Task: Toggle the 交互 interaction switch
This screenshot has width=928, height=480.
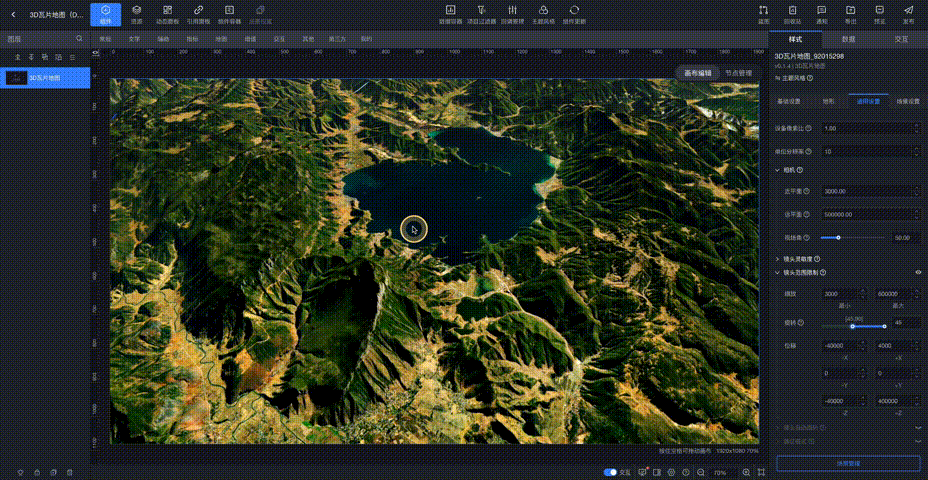Action: click(x=610, y=472)
